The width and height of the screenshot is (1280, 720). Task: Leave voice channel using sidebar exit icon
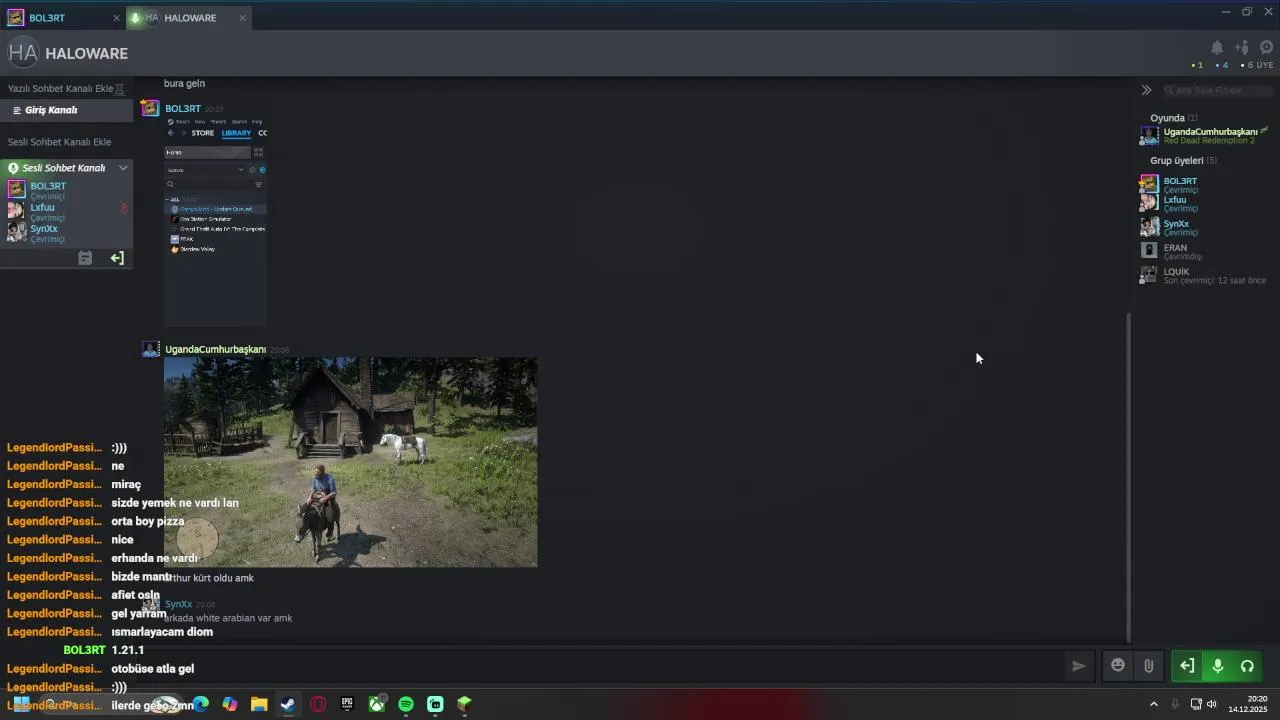tap(117, 258)
